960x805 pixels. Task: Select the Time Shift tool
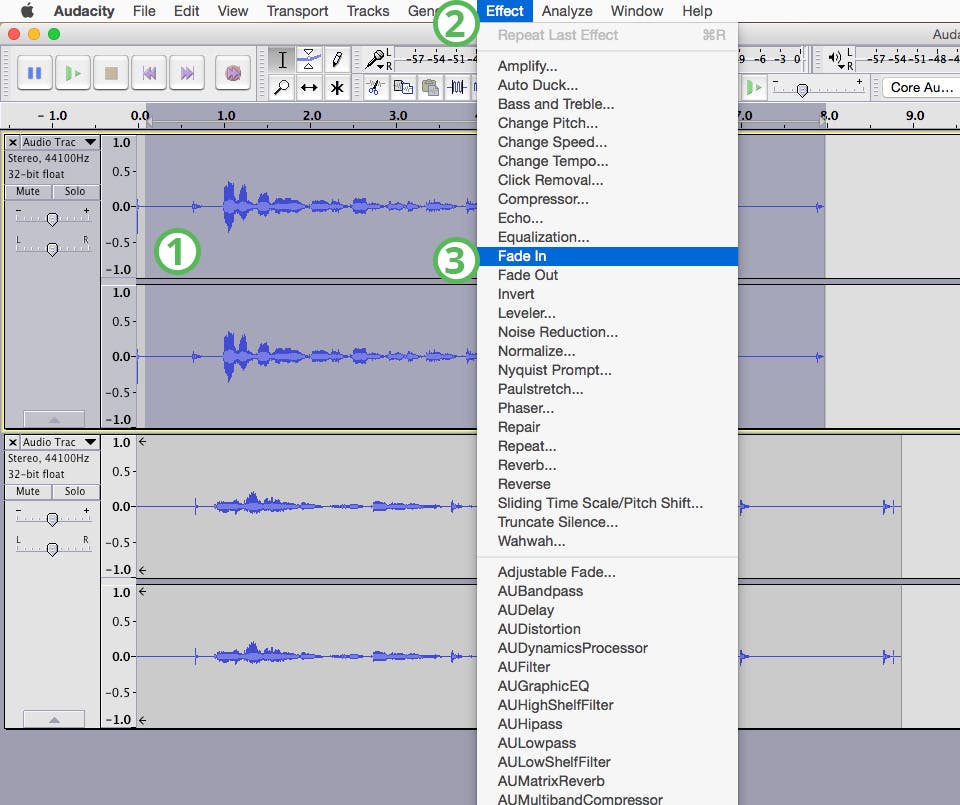point(310,88)
